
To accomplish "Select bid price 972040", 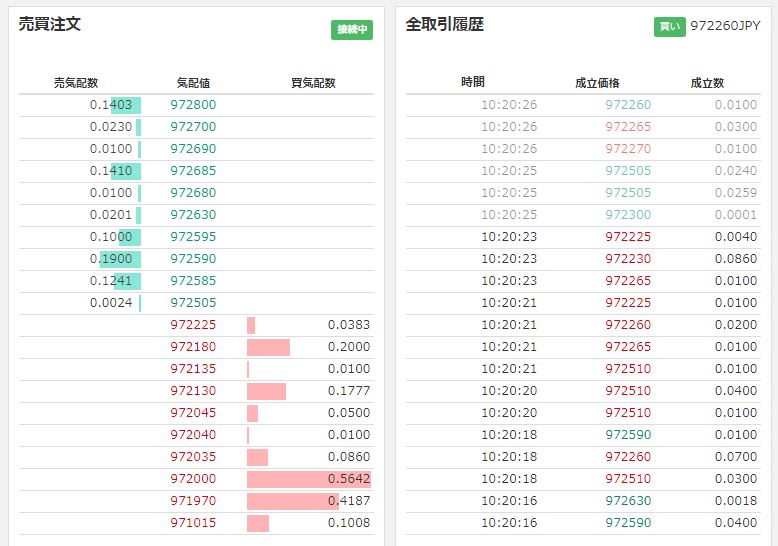I will (x=193, y=435).
